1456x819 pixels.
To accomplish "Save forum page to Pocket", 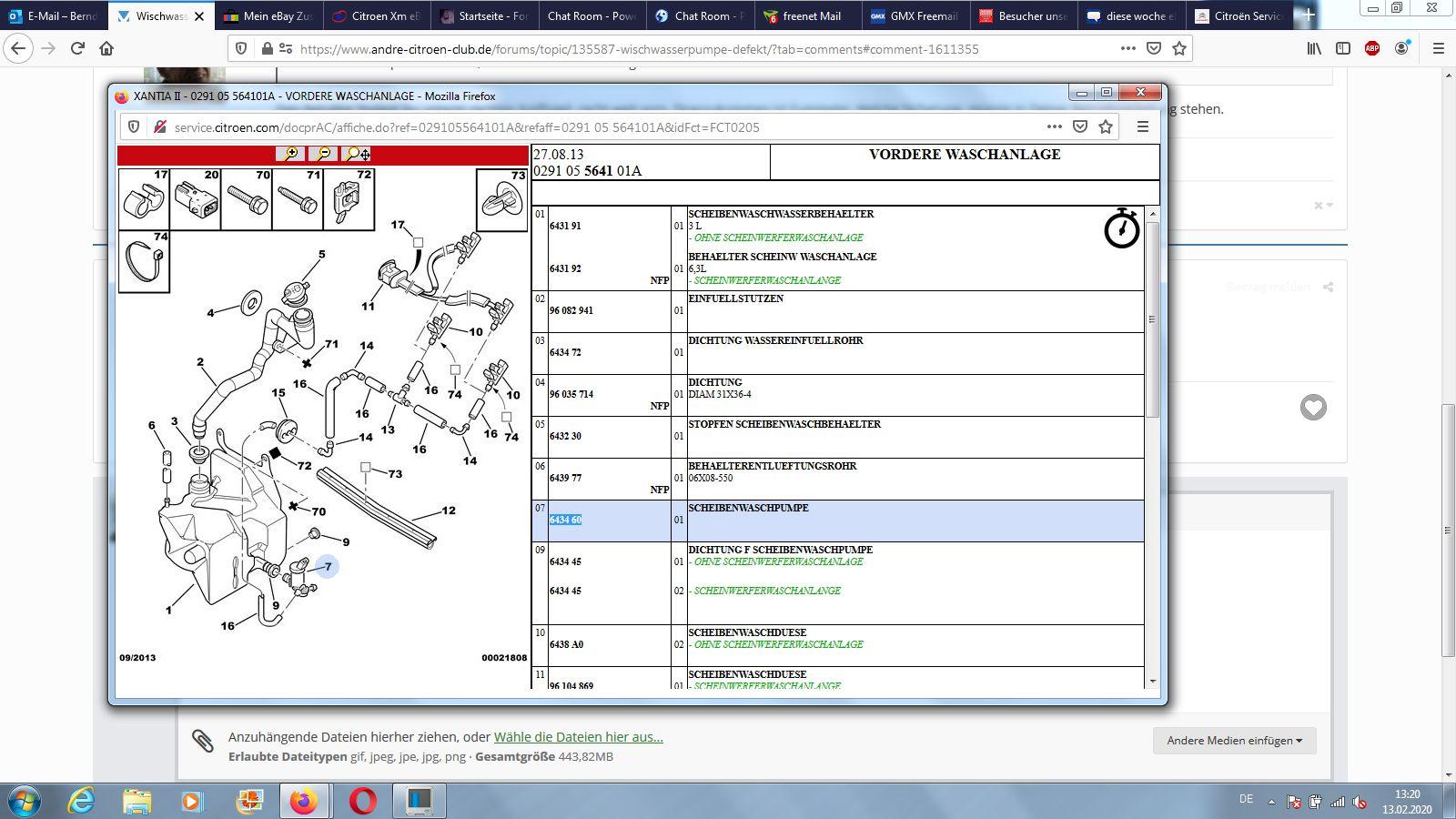I will pyautogui.click(x=1153, y=48).
